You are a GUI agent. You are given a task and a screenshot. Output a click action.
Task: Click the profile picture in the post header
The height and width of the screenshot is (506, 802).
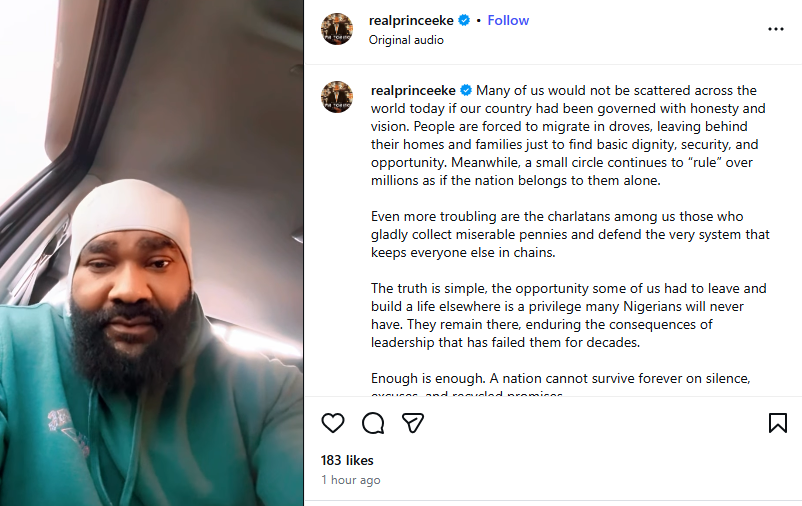click(x=337, y=29)
